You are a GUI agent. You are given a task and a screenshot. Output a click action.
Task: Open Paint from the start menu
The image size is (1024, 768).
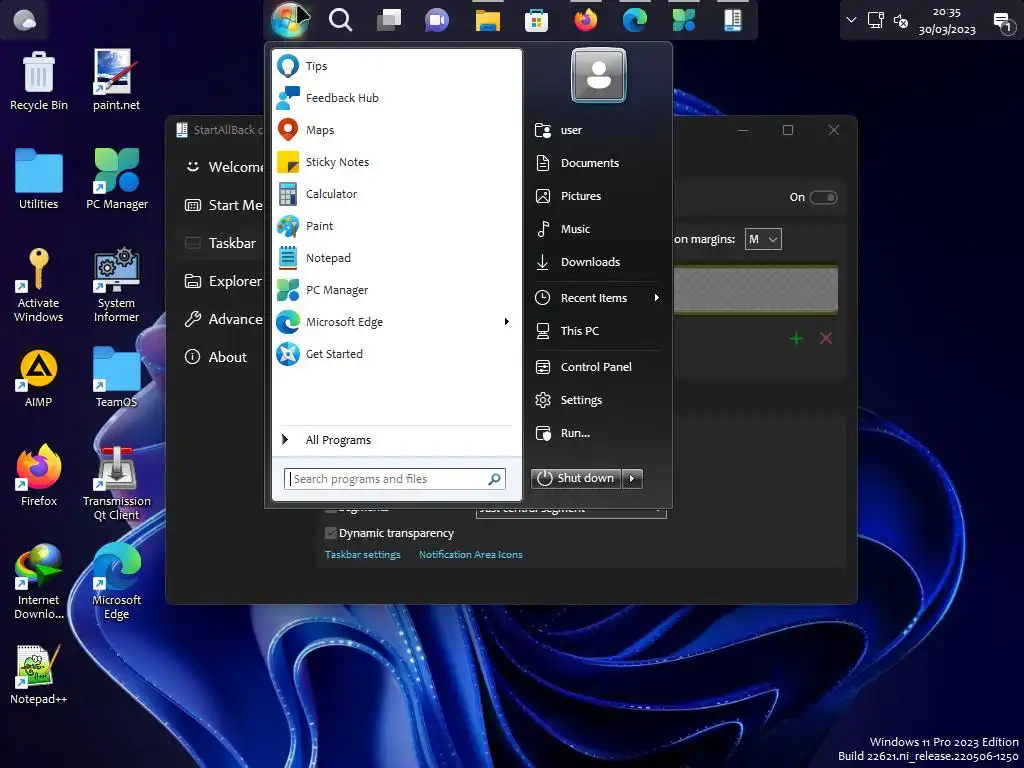coord(397,226)
